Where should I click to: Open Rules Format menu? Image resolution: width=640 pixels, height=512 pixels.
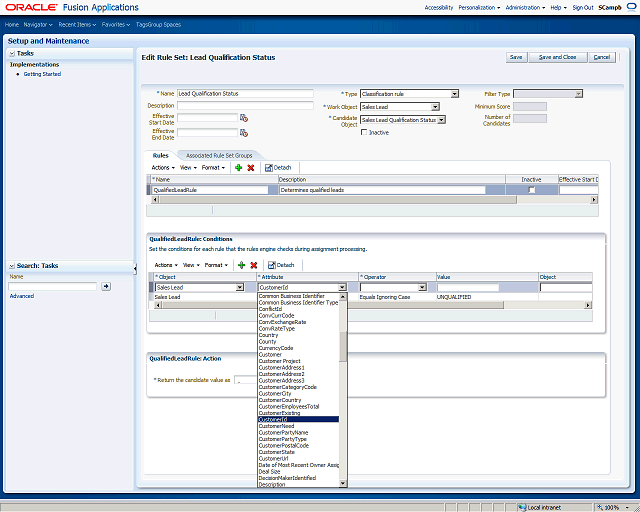(213, 167)
